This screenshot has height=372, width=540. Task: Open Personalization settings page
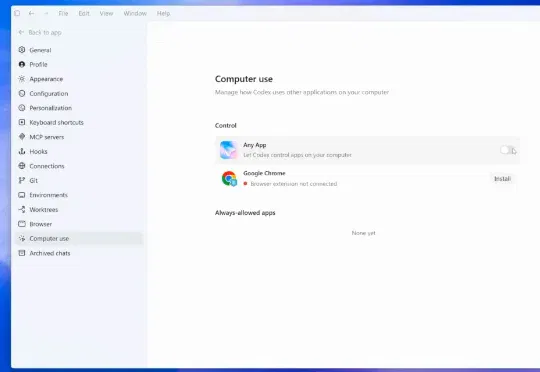click(79, 108)
